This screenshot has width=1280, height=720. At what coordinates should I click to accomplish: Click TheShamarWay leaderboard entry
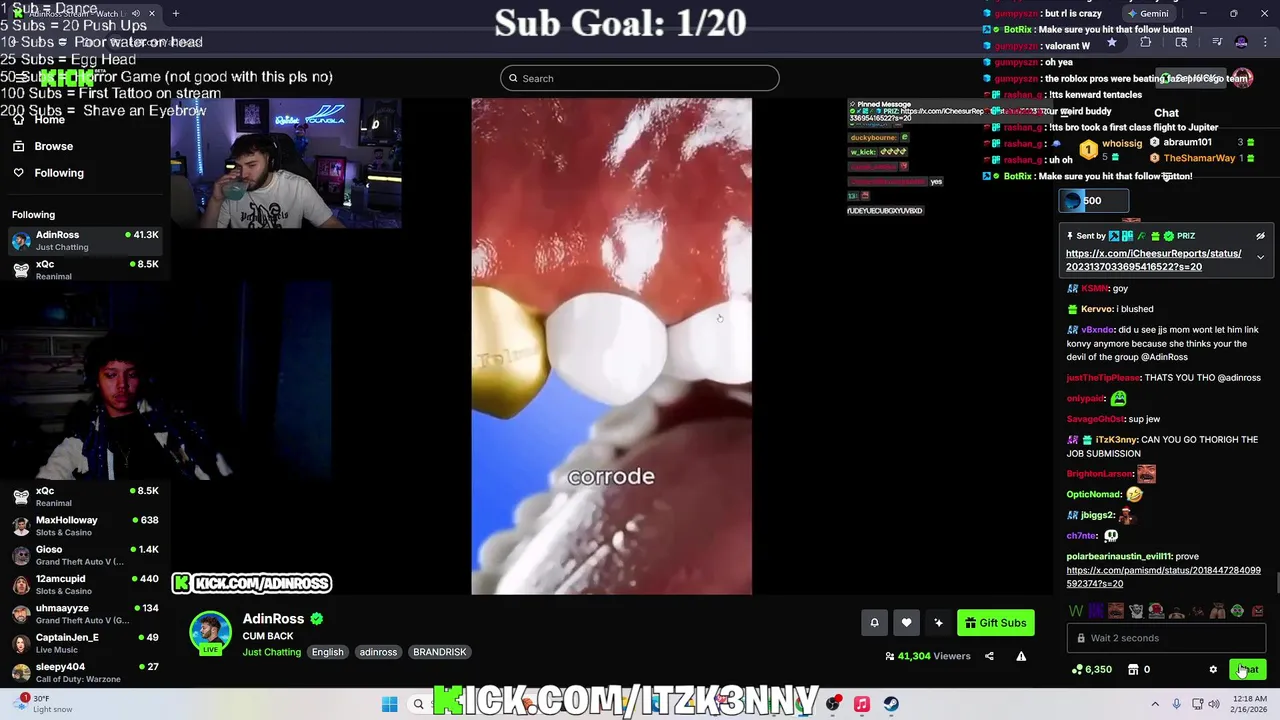(1204, 158)
